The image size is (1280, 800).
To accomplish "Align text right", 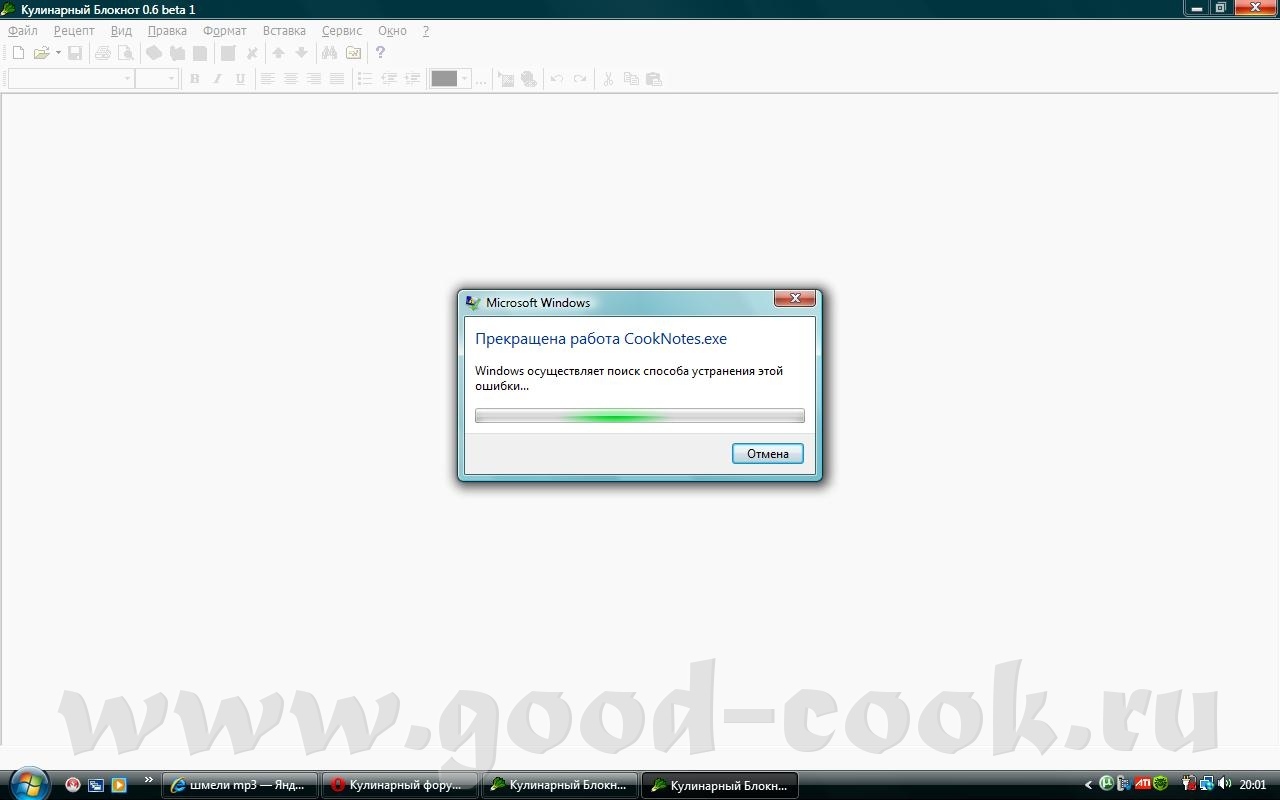I will coord(314,79).
